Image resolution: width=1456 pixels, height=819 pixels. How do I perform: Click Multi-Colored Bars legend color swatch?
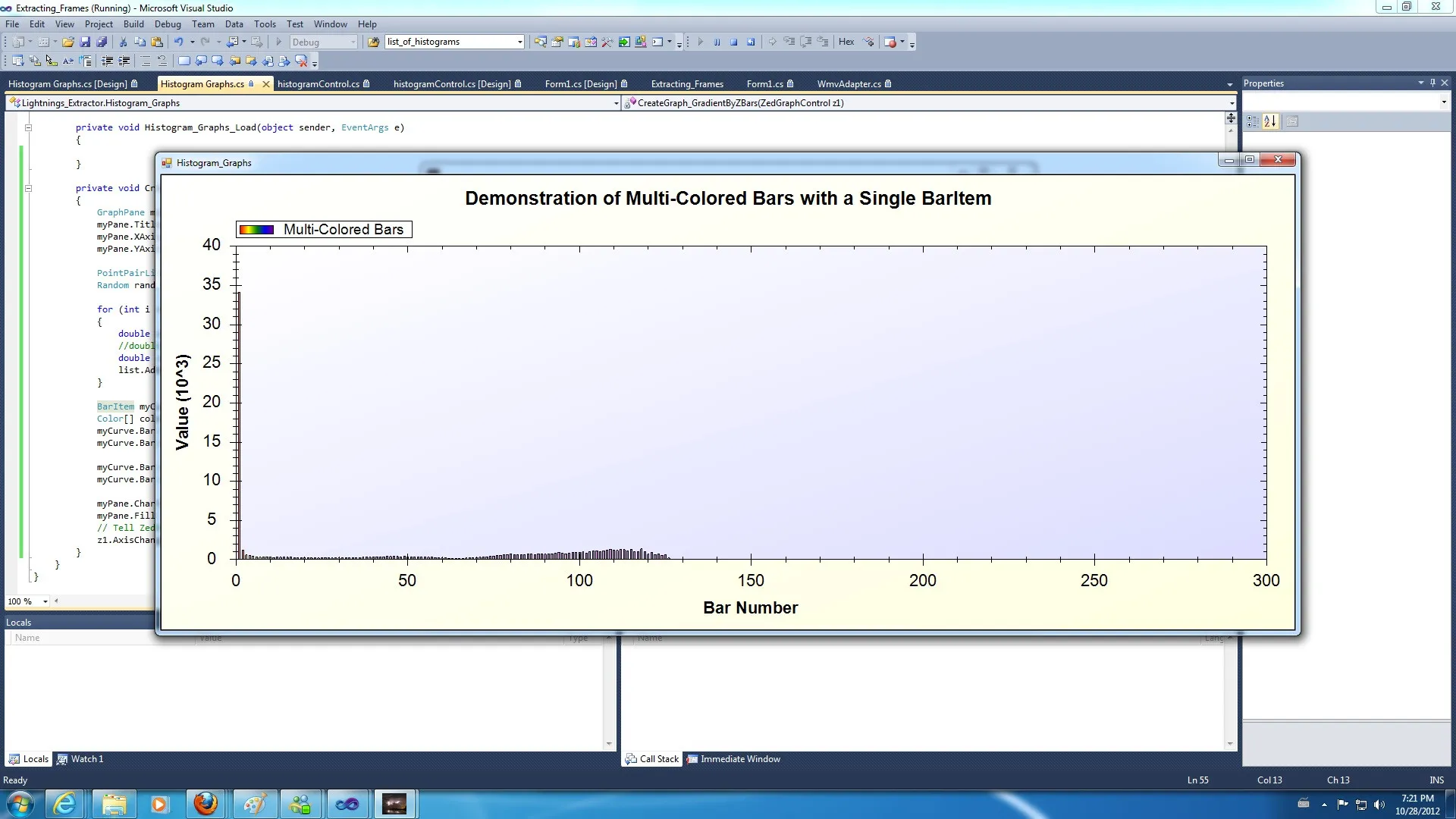tap(256, 230)
